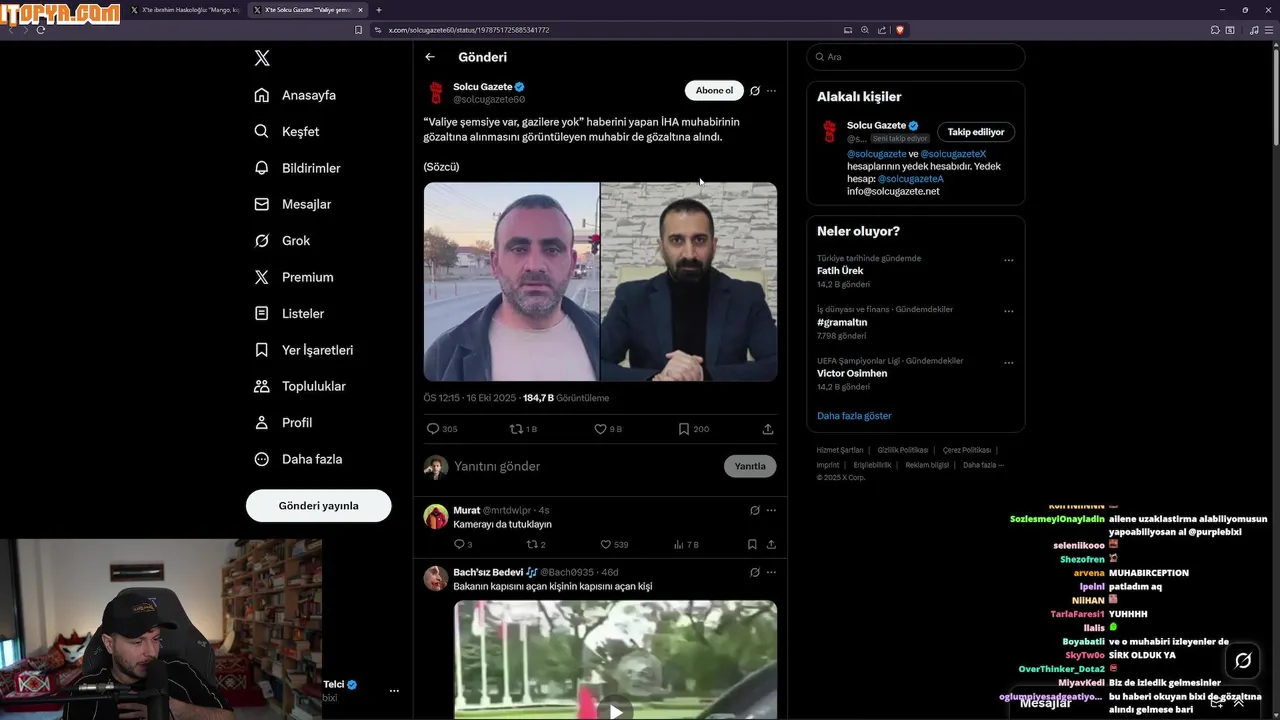Open more options on Solcu Gazete post
The width and height of the screenshot is (1280, 720).
pyautogui.click(x=771, y=91)
